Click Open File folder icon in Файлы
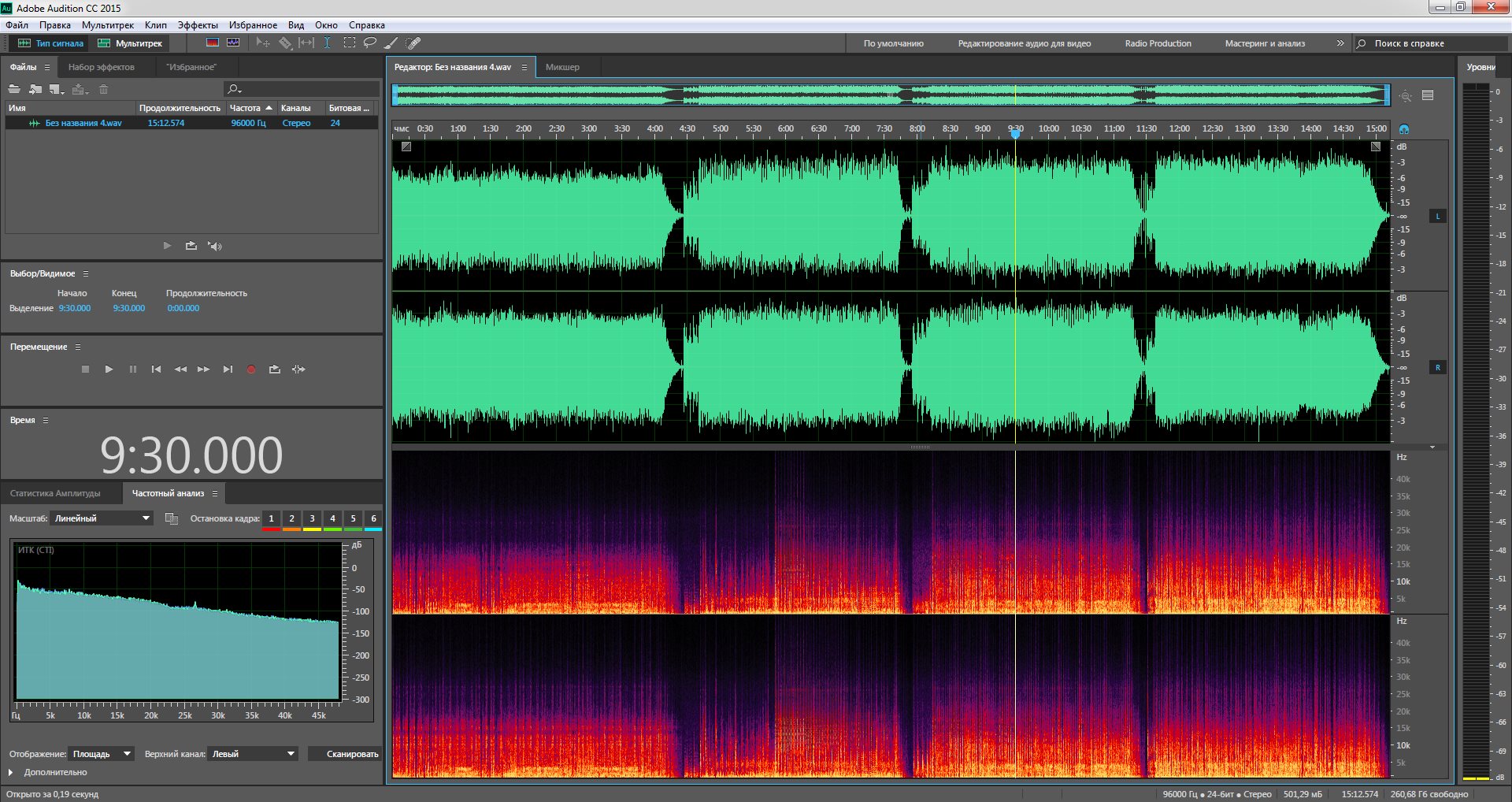This screenshot has height=802, width=1512. tap(14, 89)
